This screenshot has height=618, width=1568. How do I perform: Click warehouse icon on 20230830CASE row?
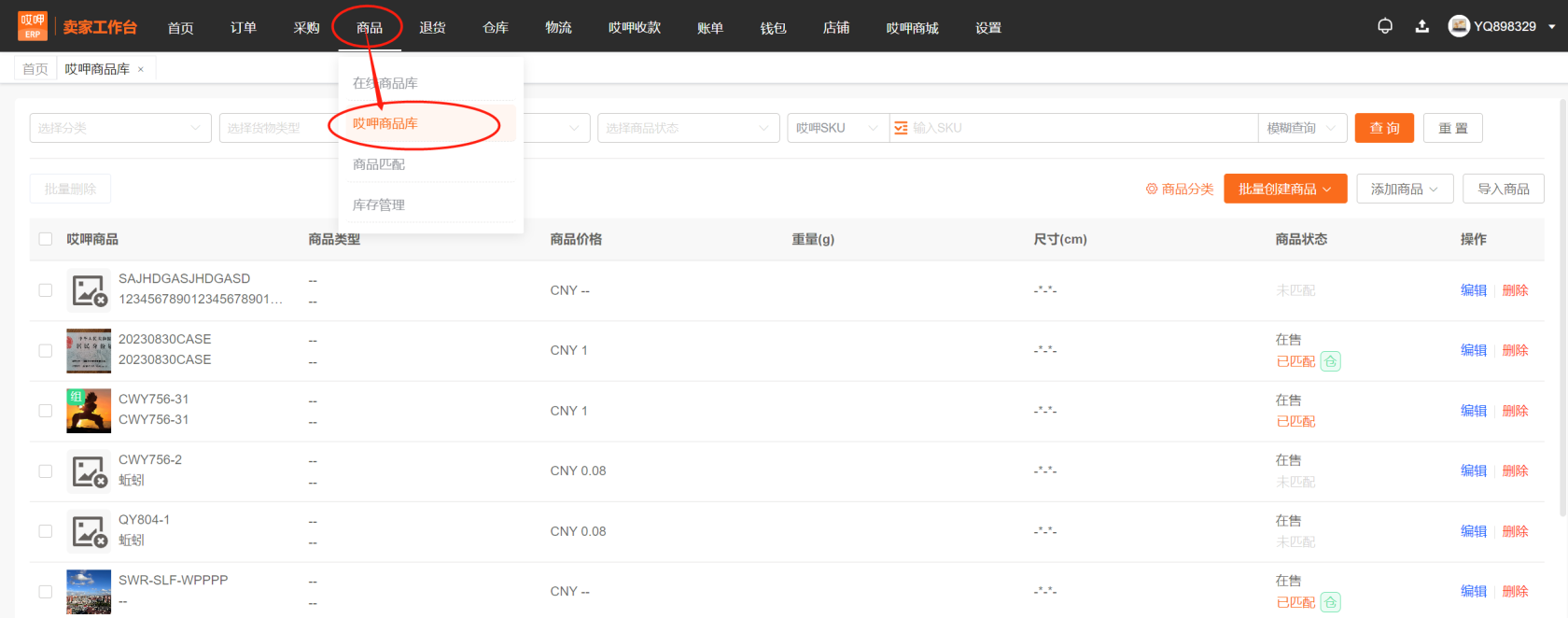coord(1331,361)
